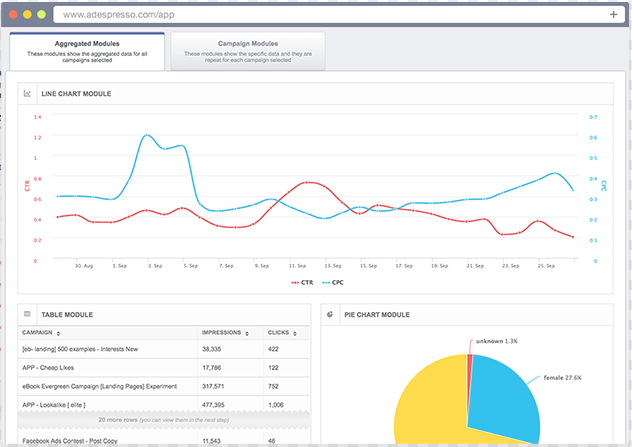The image size is (632, 447).
Task: Click the LINE CHART MODULE title
Action: click(x=76, y=94)
